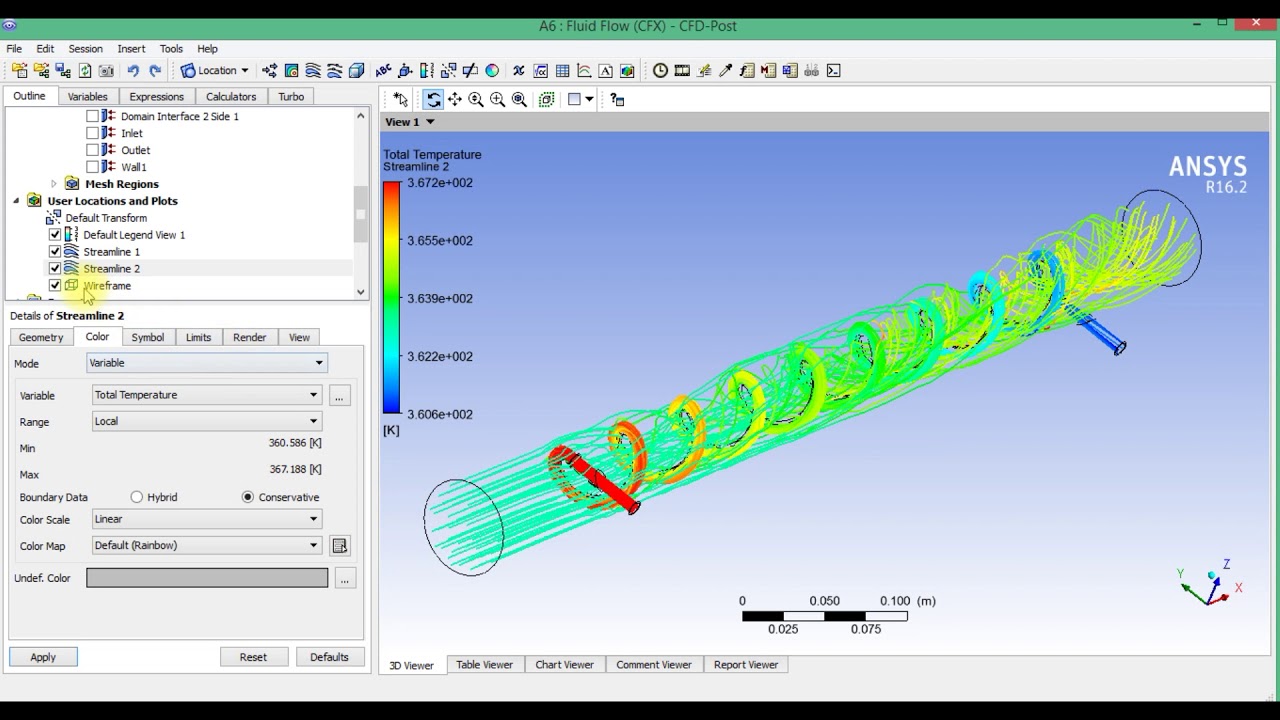
Task: Click the Reset button
Action: click(253, 657)
